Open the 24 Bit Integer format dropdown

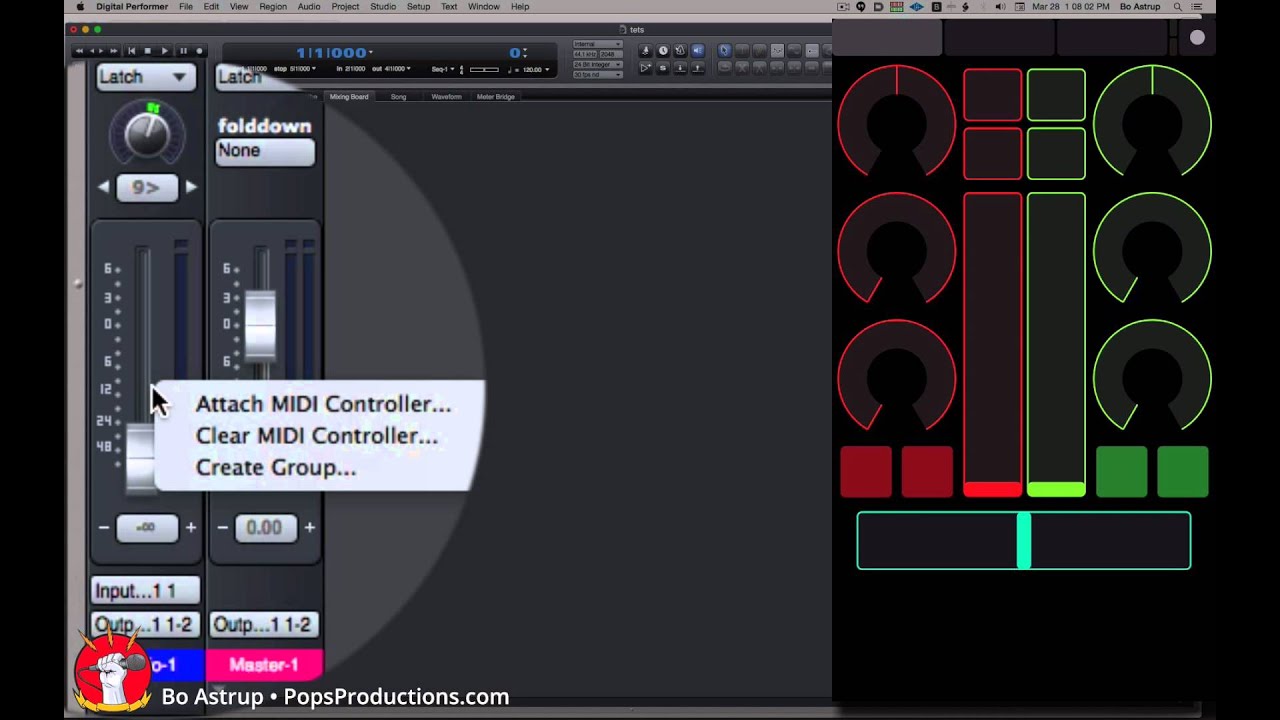pos(598,64)
